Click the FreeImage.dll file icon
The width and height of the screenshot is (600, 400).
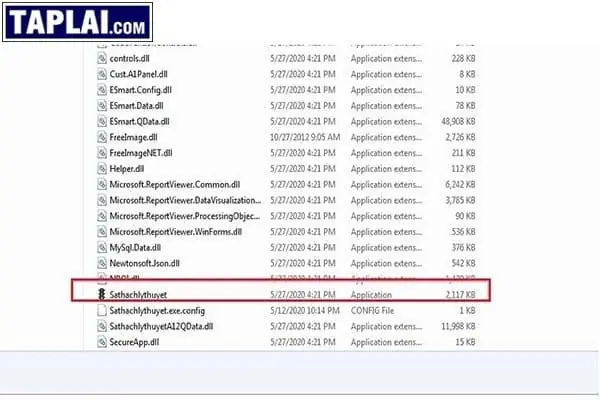100,137
